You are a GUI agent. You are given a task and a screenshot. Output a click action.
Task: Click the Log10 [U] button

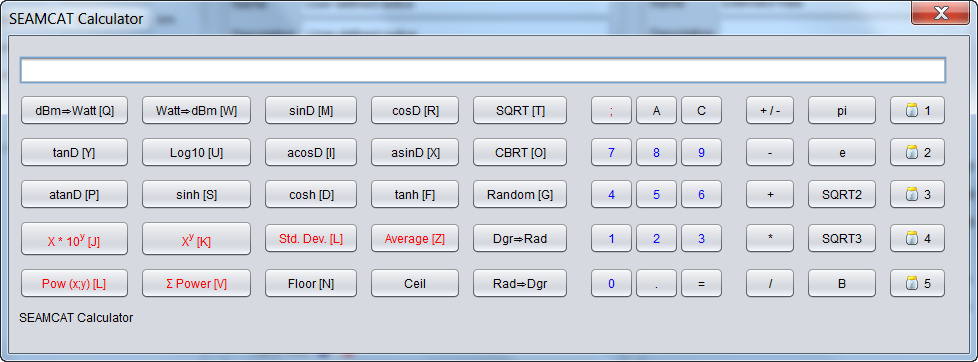(196, 152)
